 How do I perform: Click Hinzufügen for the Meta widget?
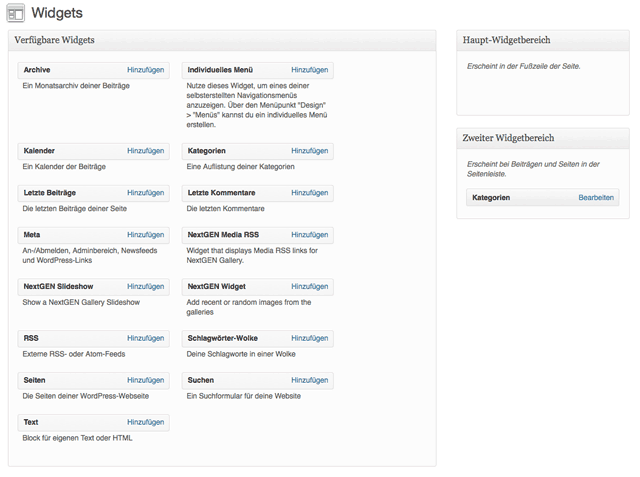(145, 235)
